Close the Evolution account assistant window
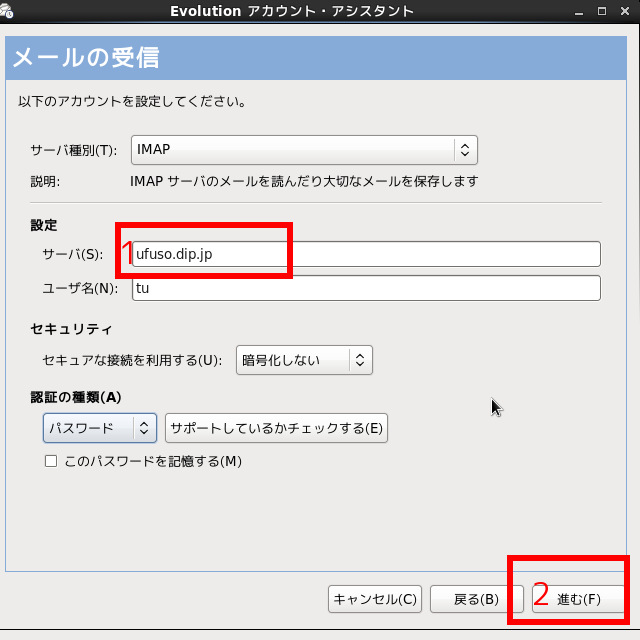This screenshot has height=640, width=640. point(625,11)
